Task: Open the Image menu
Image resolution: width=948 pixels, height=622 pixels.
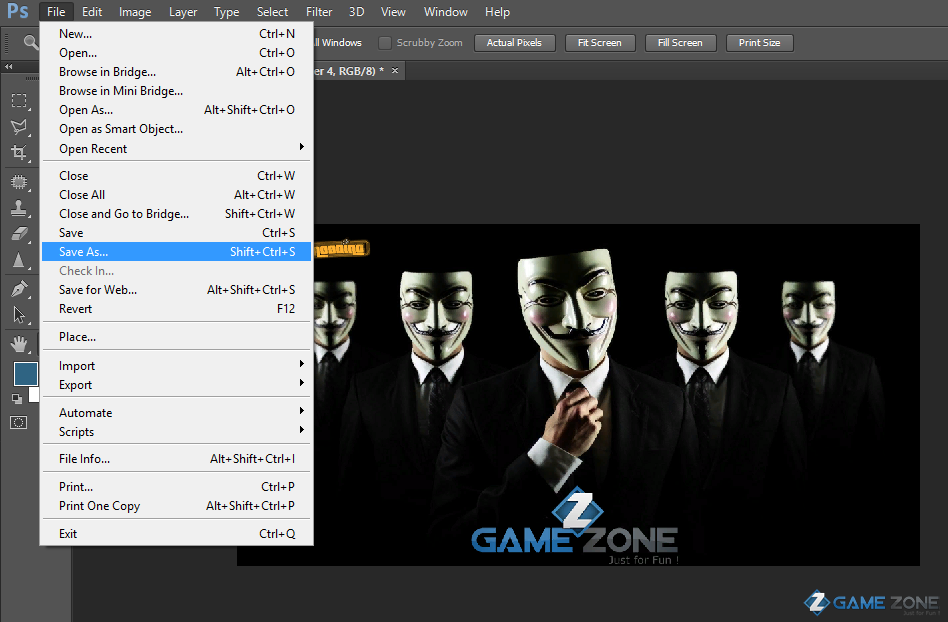Action: (x=135, y=11)
